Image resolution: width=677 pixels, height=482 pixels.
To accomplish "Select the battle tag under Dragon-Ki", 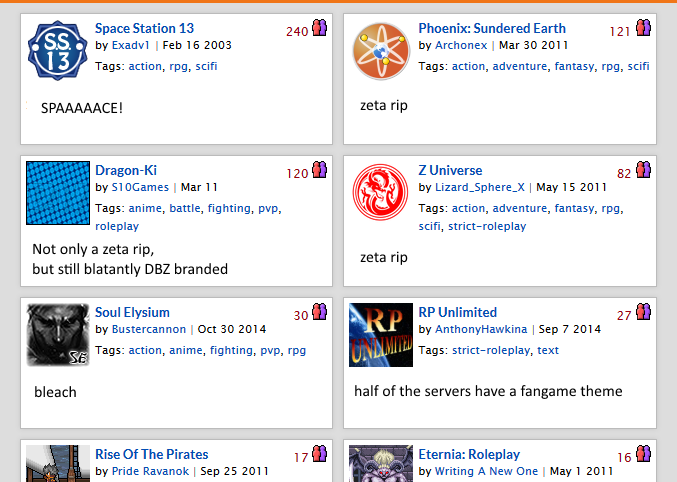I will tap(184, 209).
